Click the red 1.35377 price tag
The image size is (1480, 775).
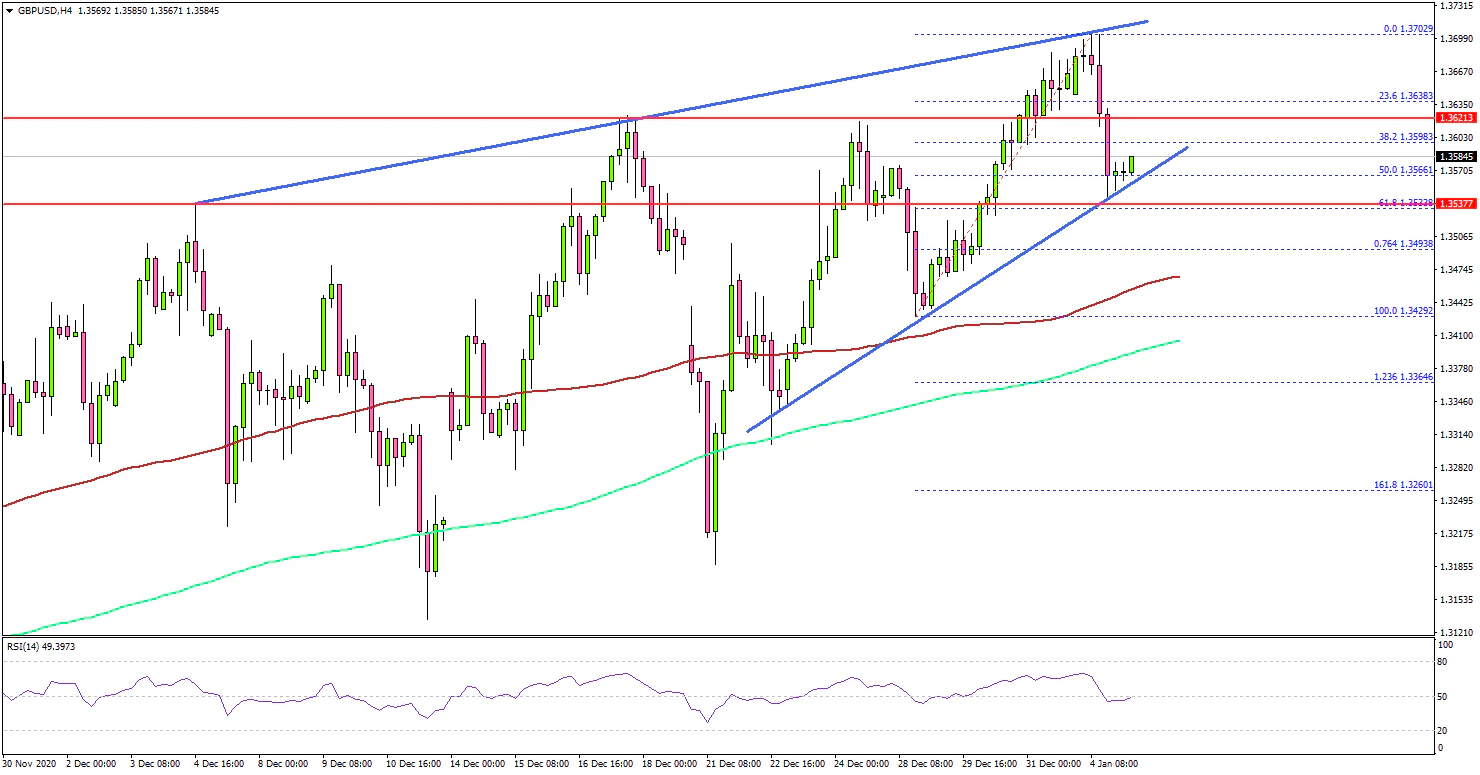pyautogui.click(x=1457, y=203)
